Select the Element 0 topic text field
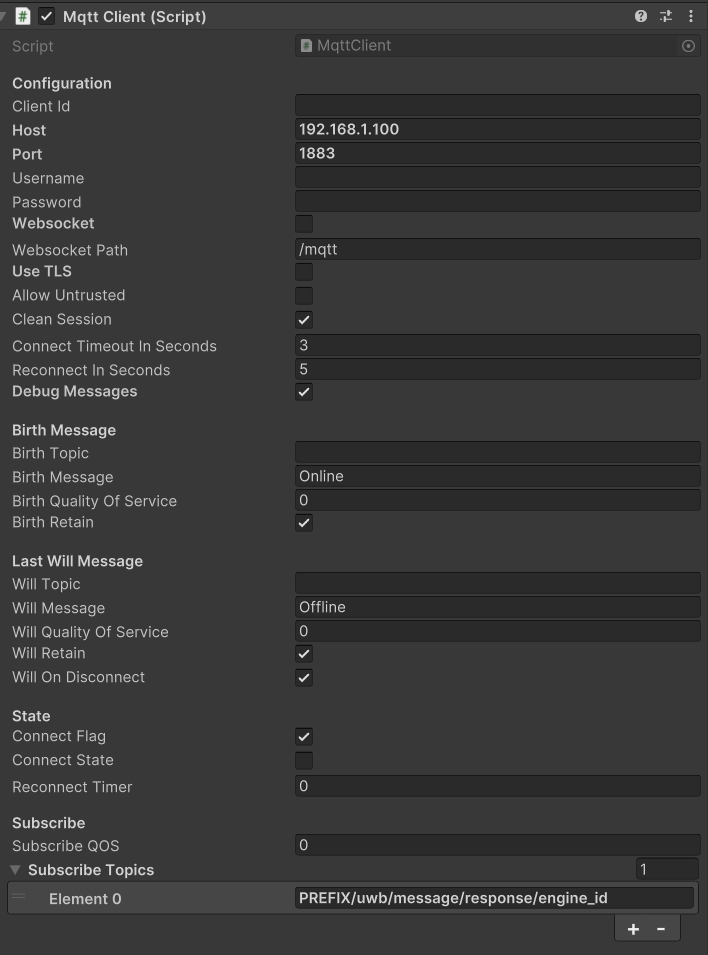 pyautogui.click(x=494, y=898)
